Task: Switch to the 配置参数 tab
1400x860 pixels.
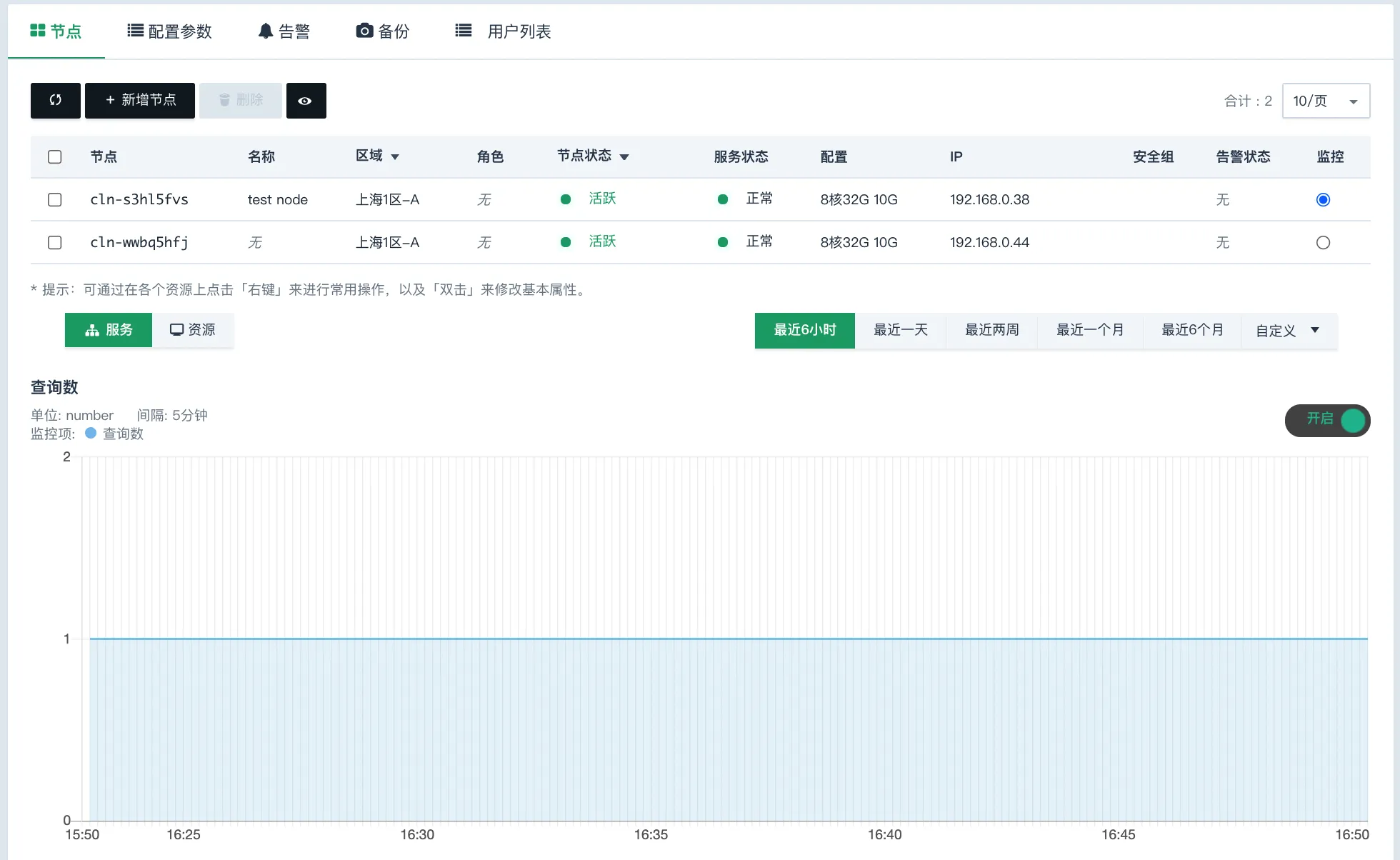Action: point(170,31)
